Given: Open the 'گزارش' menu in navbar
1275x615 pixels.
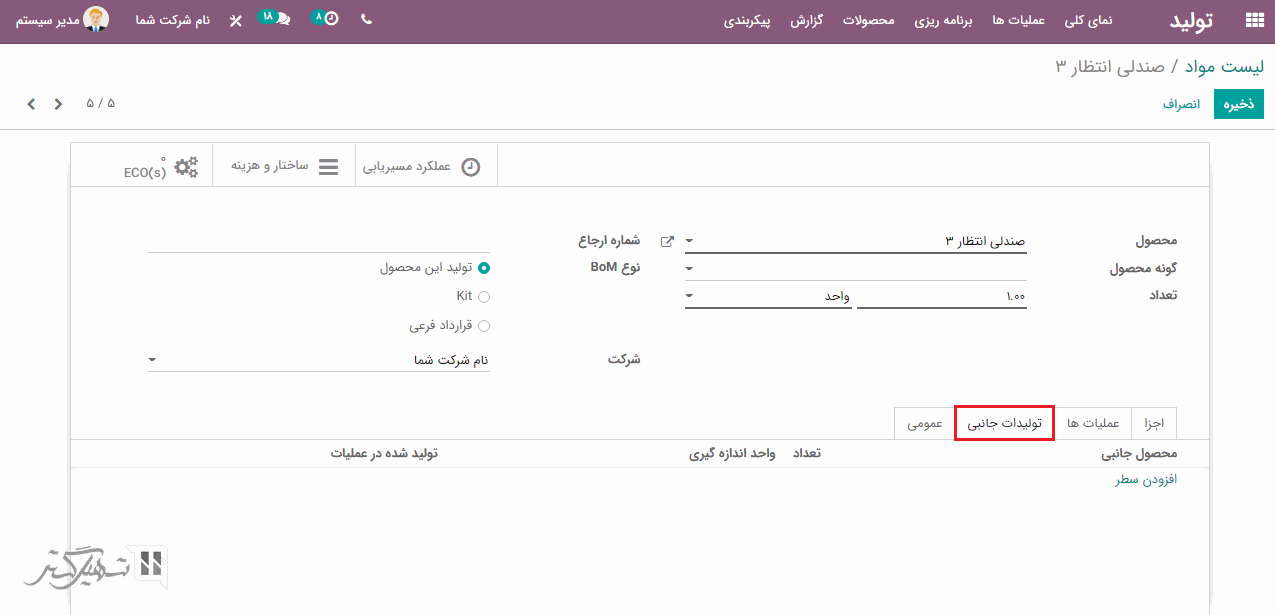Looking at the screenshot, I should pos(806,21).
